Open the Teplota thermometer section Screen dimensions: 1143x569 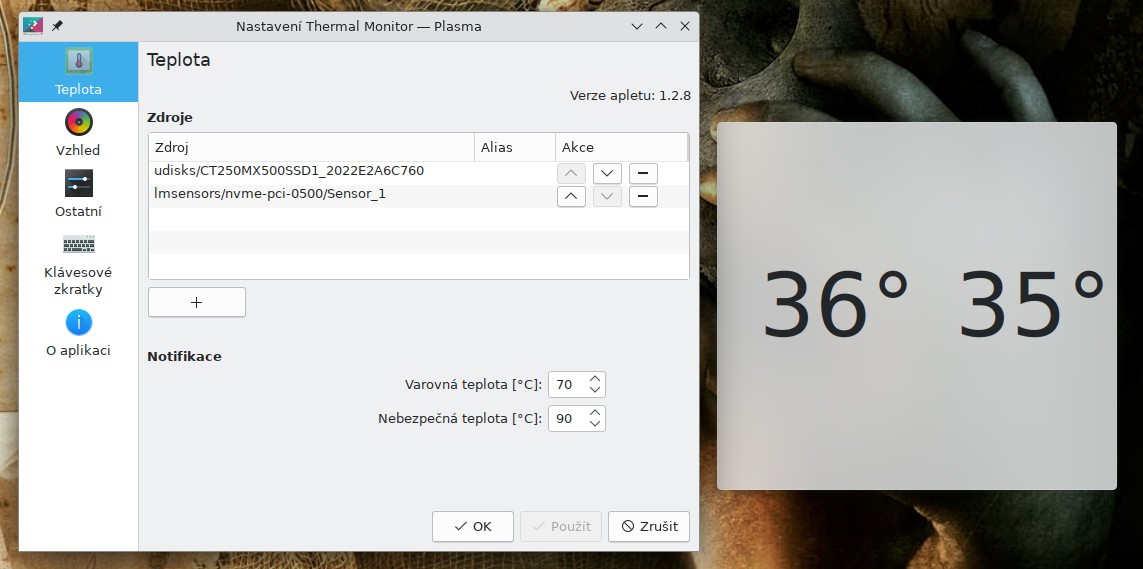pos(78,72)
